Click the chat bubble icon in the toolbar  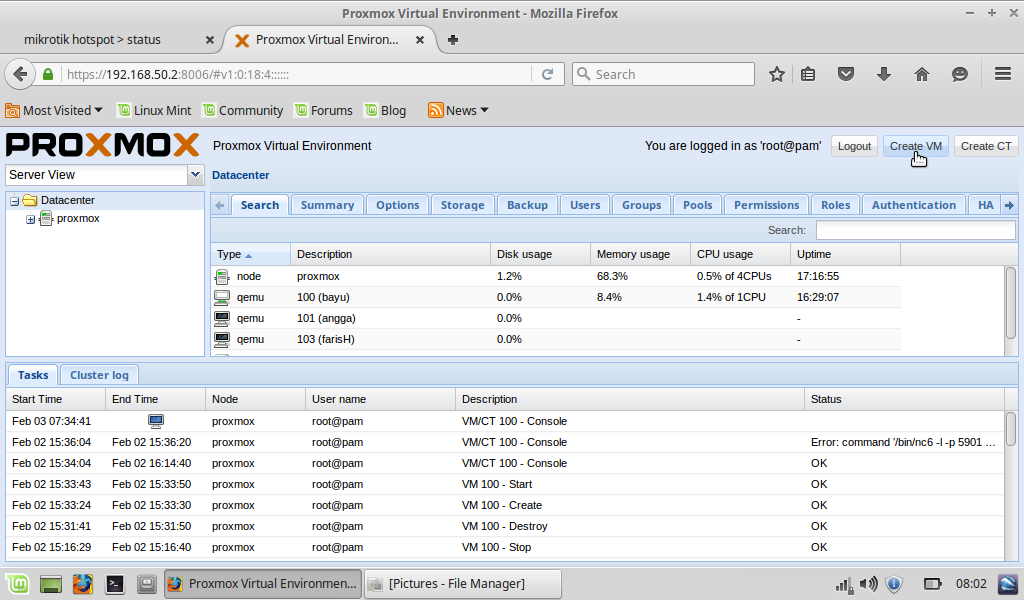tap(959, 74)
